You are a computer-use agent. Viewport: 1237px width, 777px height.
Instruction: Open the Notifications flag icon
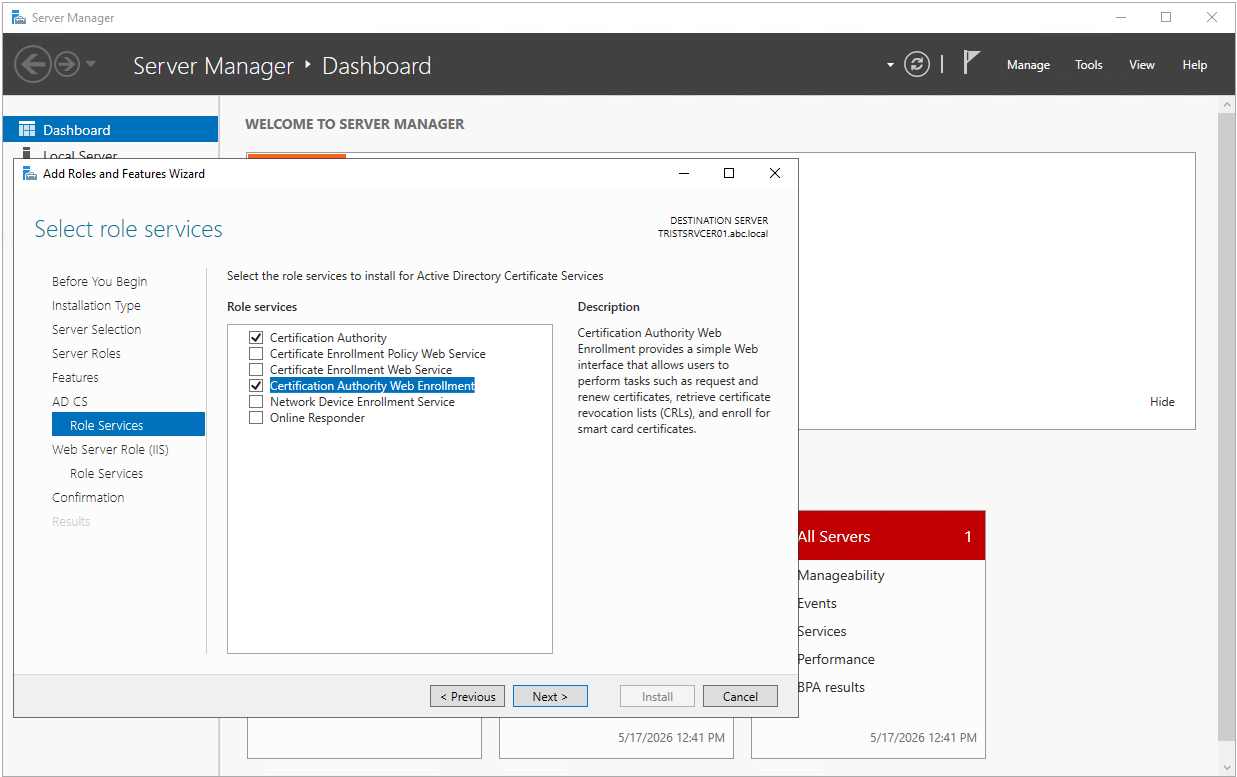tap(971, 63)
